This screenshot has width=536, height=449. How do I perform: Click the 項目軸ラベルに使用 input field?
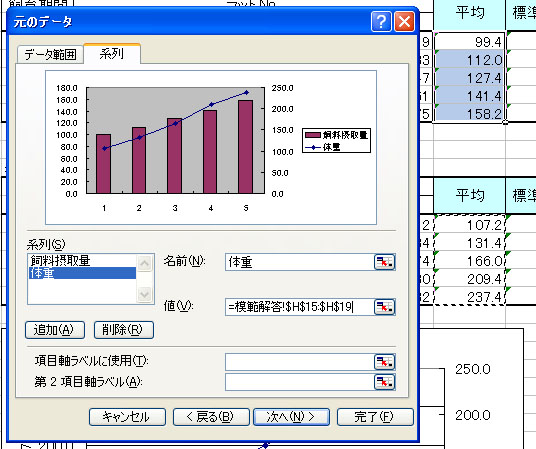coord(300,362)
